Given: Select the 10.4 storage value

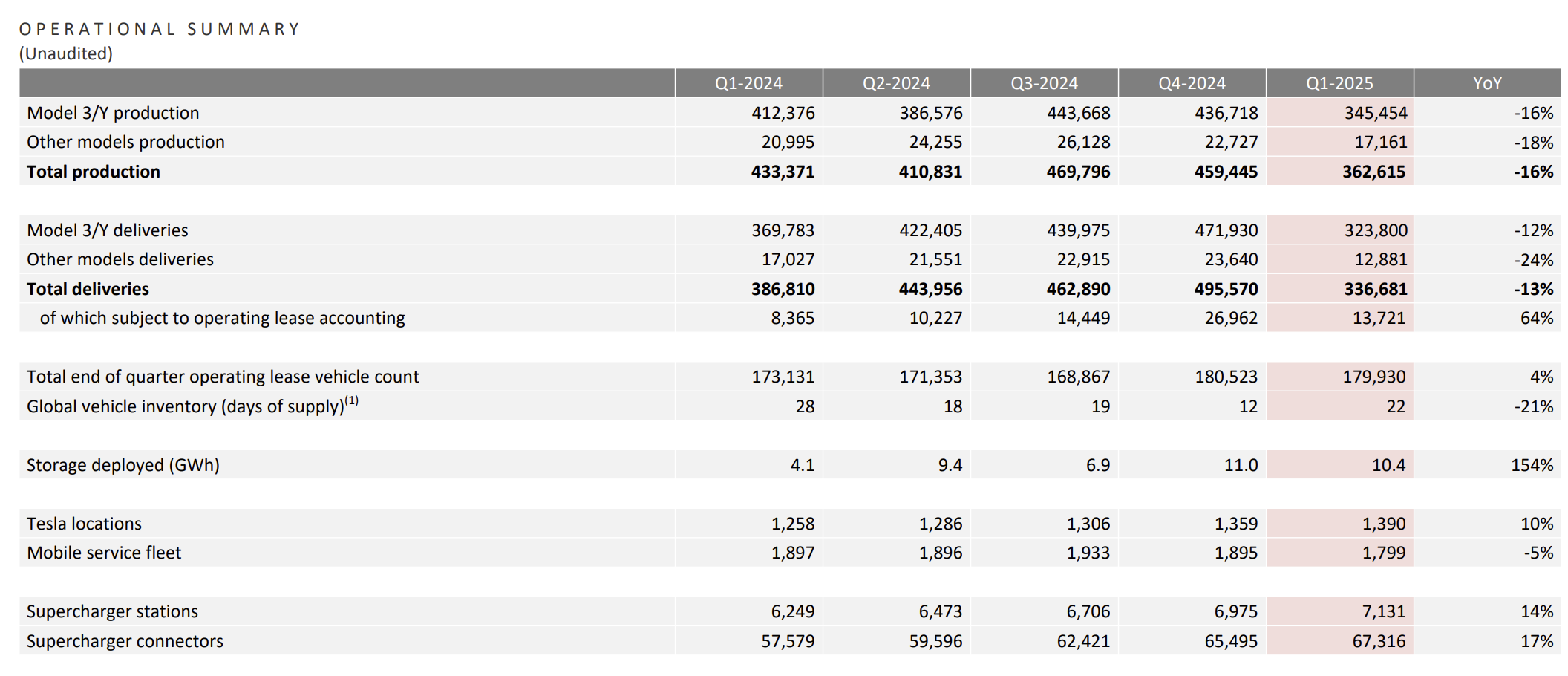Looking at the screenshot, I should (x=1388, y=465).
